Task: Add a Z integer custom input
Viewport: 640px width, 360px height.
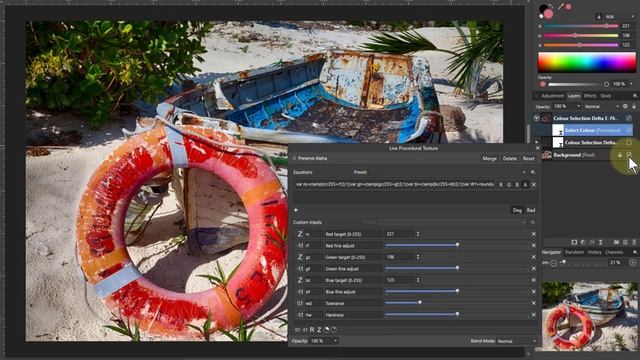Action: pyautogui.click(x=319, y=329)
